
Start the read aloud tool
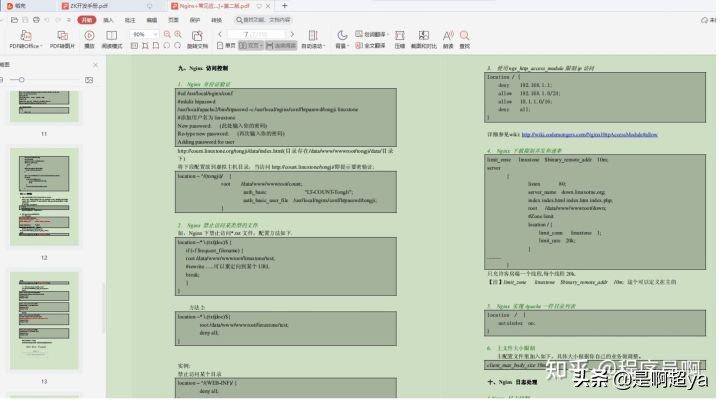click(448, 39)
